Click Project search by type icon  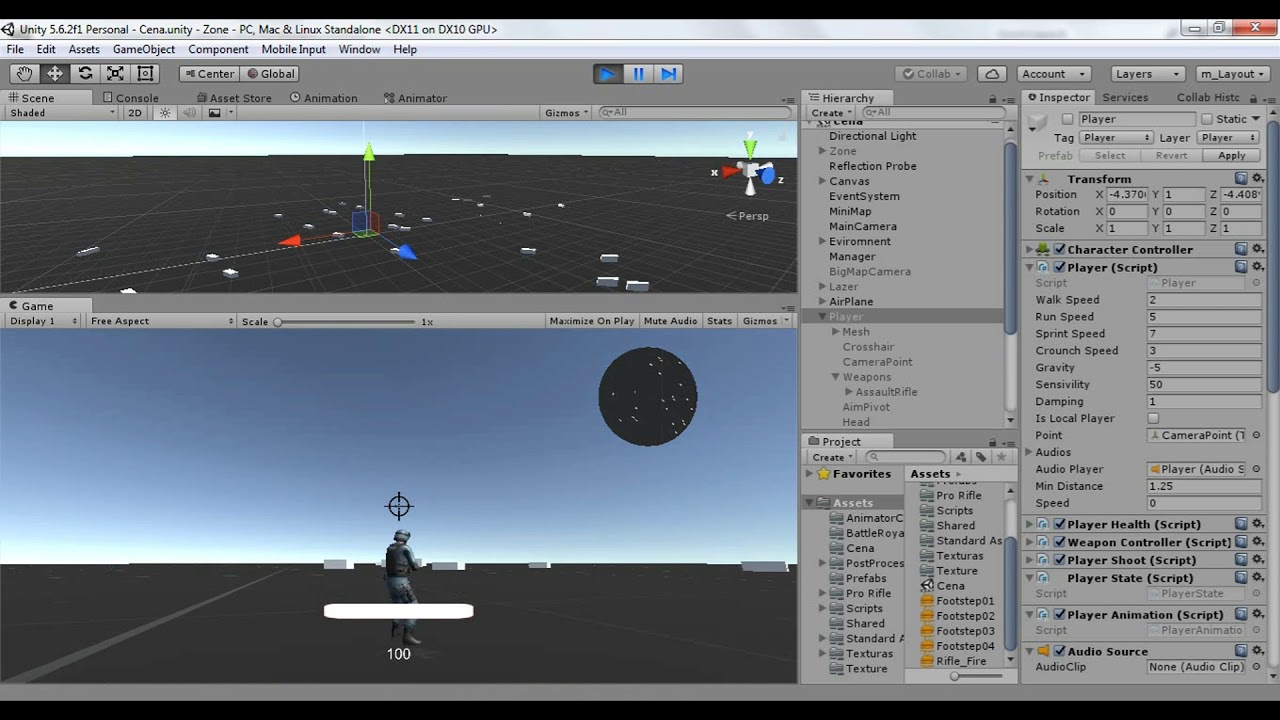tap(962, 457)
